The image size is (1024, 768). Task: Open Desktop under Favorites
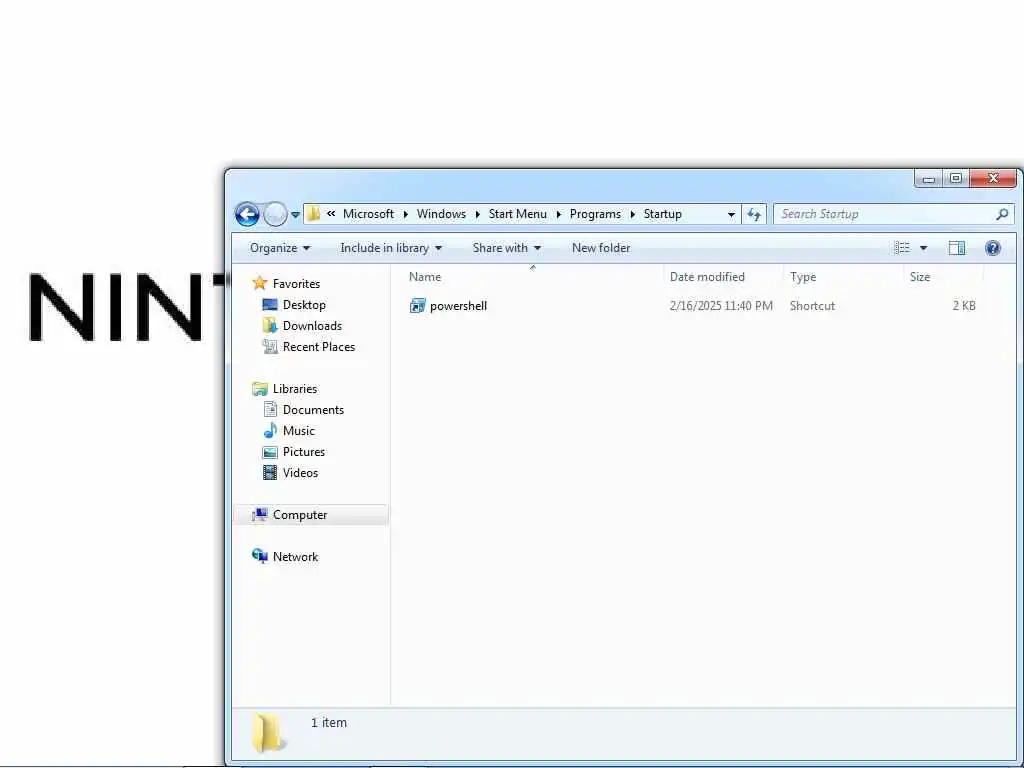tap(304, 305)
